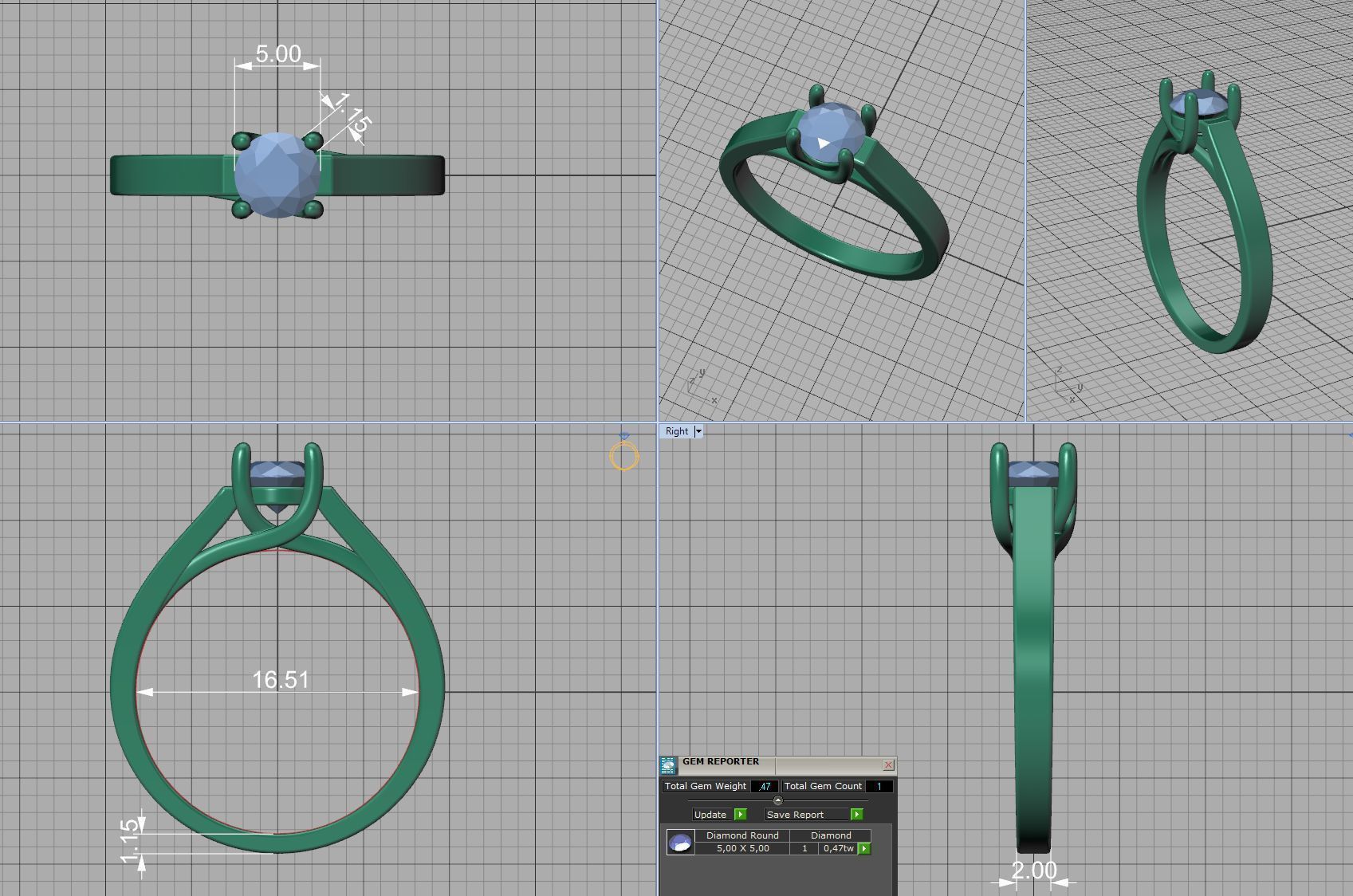
Task: Click the "Diamond Round" cell
Action: pos(742,835)
